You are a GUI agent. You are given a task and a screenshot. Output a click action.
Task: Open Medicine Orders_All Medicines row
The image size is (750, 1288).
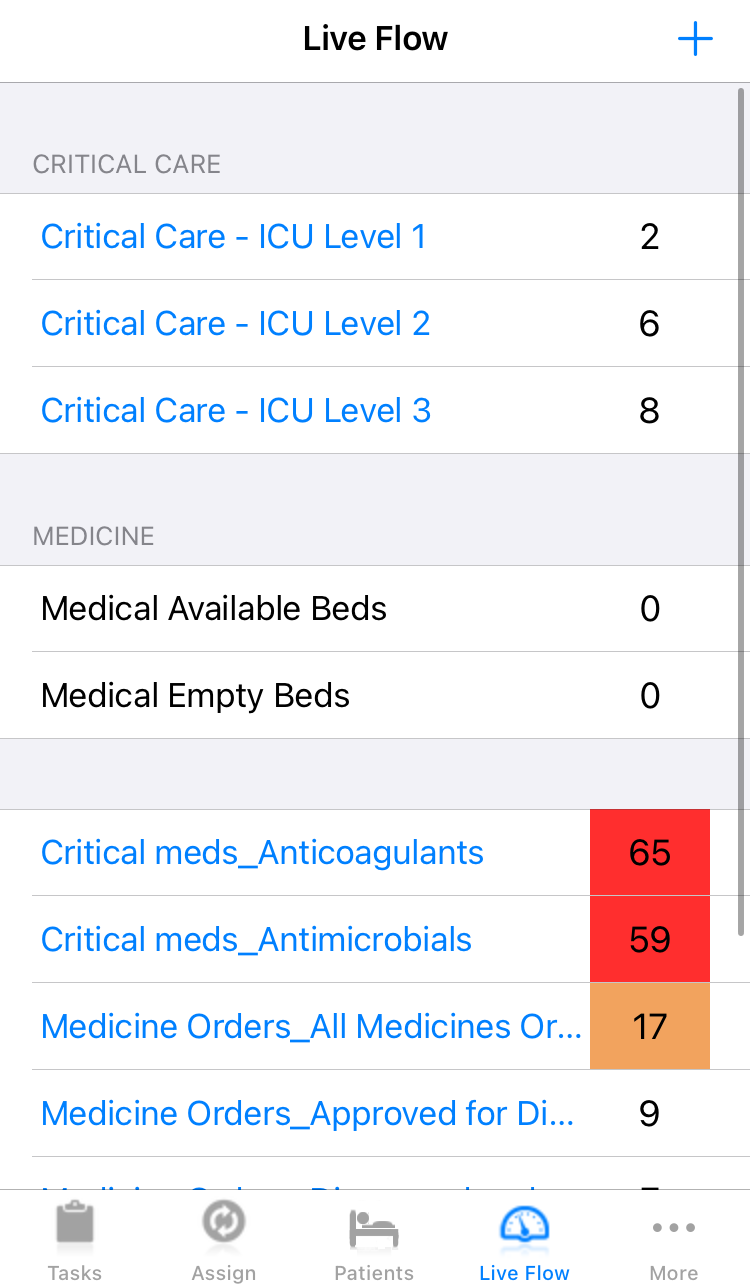(x=311, y=1027)
